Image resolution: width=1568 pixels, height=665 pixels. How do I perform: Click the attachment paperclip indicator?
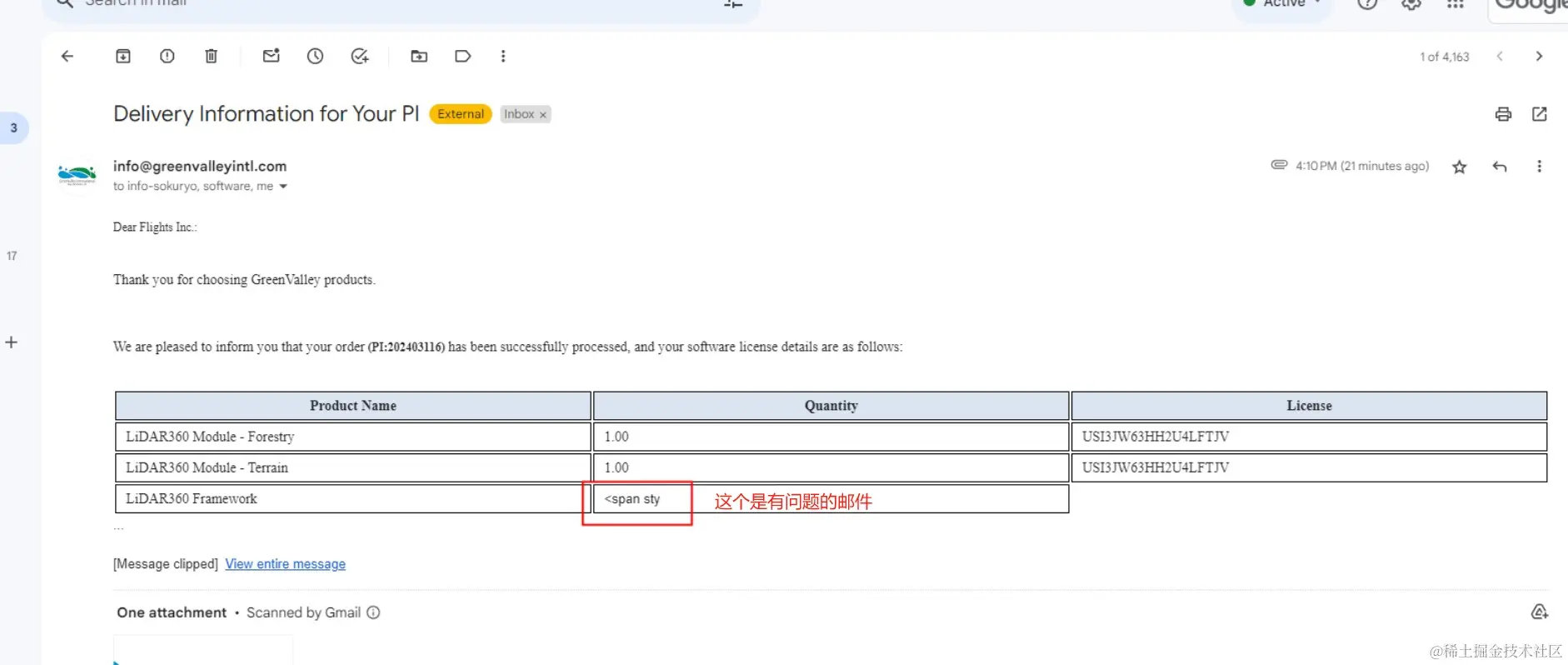1279,165
